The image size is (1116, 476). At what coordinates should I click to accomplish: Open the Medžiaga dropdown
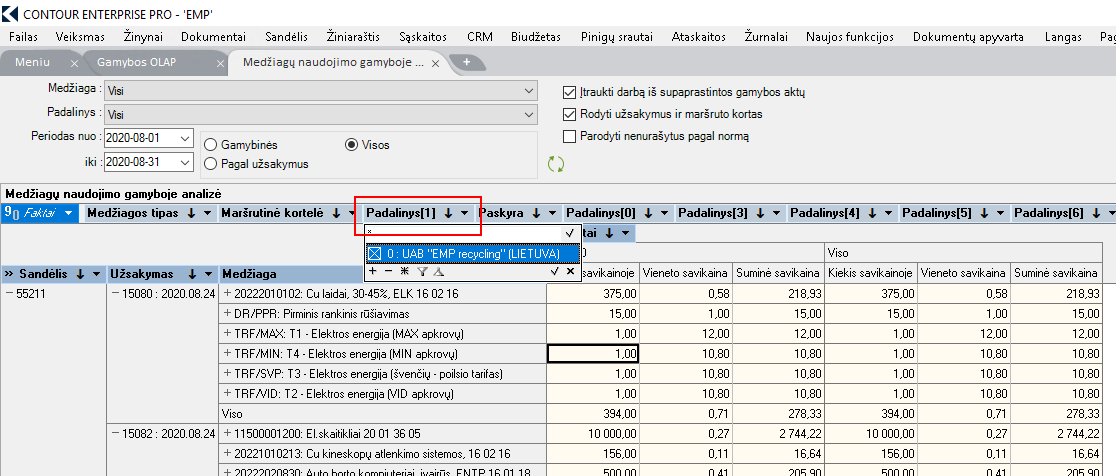[529, 91]
